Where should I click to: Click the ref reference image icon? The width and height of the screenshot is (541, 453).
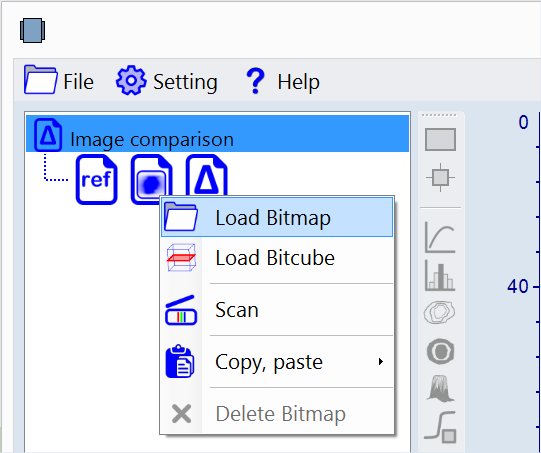coord(97,179)
